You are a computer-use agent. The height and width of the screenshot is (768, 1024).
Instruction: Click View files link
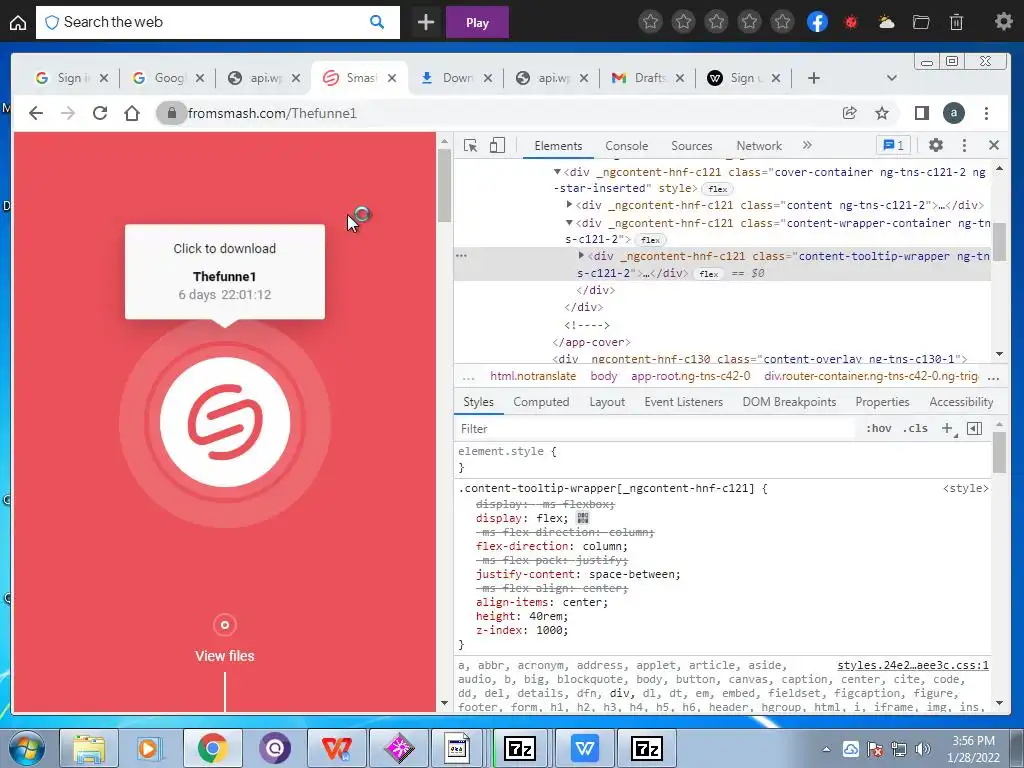tap(225, 656)
